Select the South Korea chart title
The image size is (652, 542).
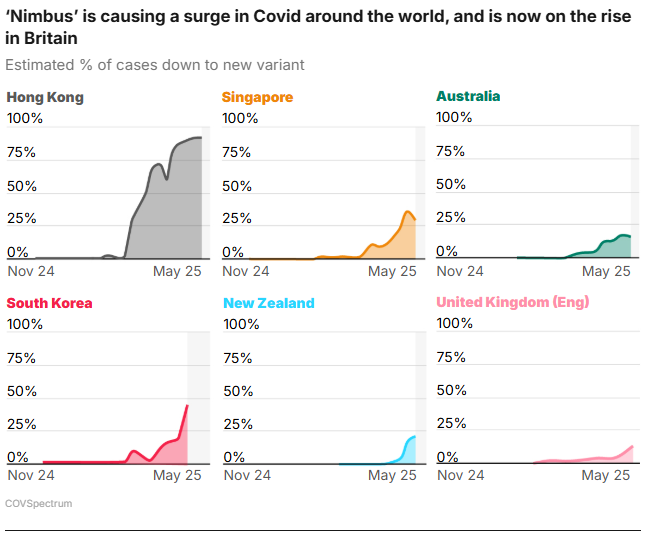pyautogui.click(x=50, y=303)
